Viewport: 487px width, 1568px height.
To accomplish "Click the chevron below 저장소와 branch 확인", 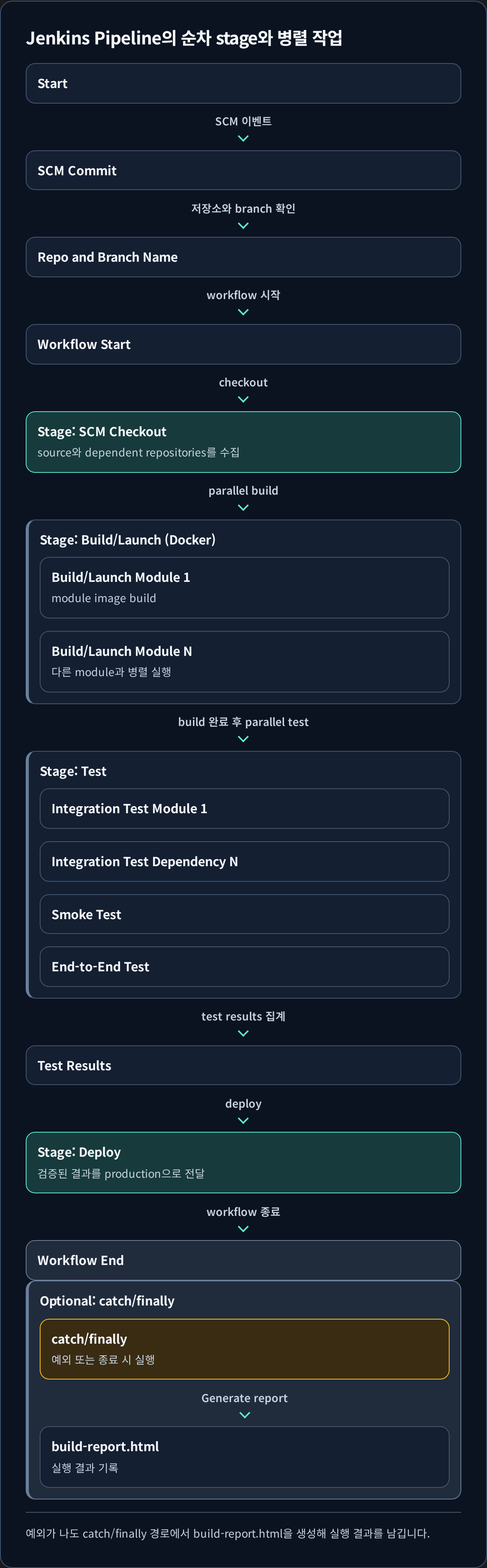I will tap(243, 226).
